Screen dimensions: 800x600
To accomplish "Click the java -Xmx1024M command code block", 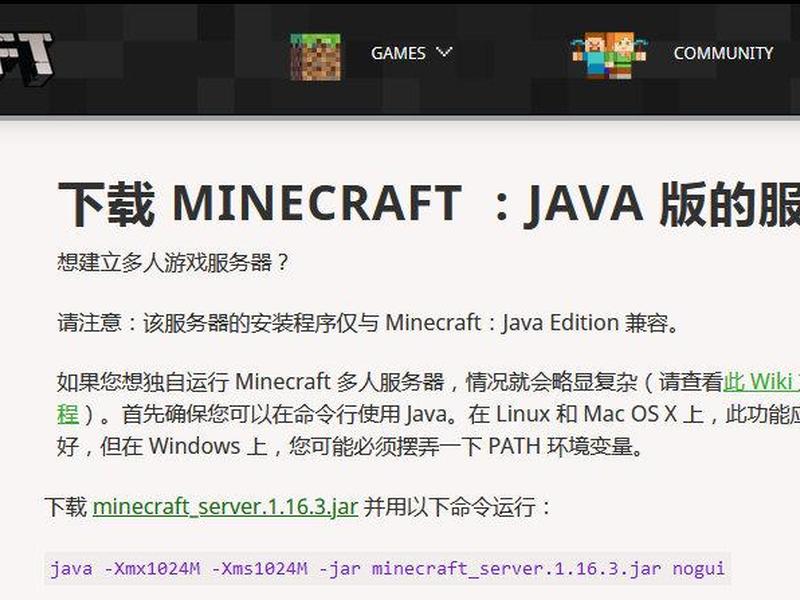I will point(387,568).
